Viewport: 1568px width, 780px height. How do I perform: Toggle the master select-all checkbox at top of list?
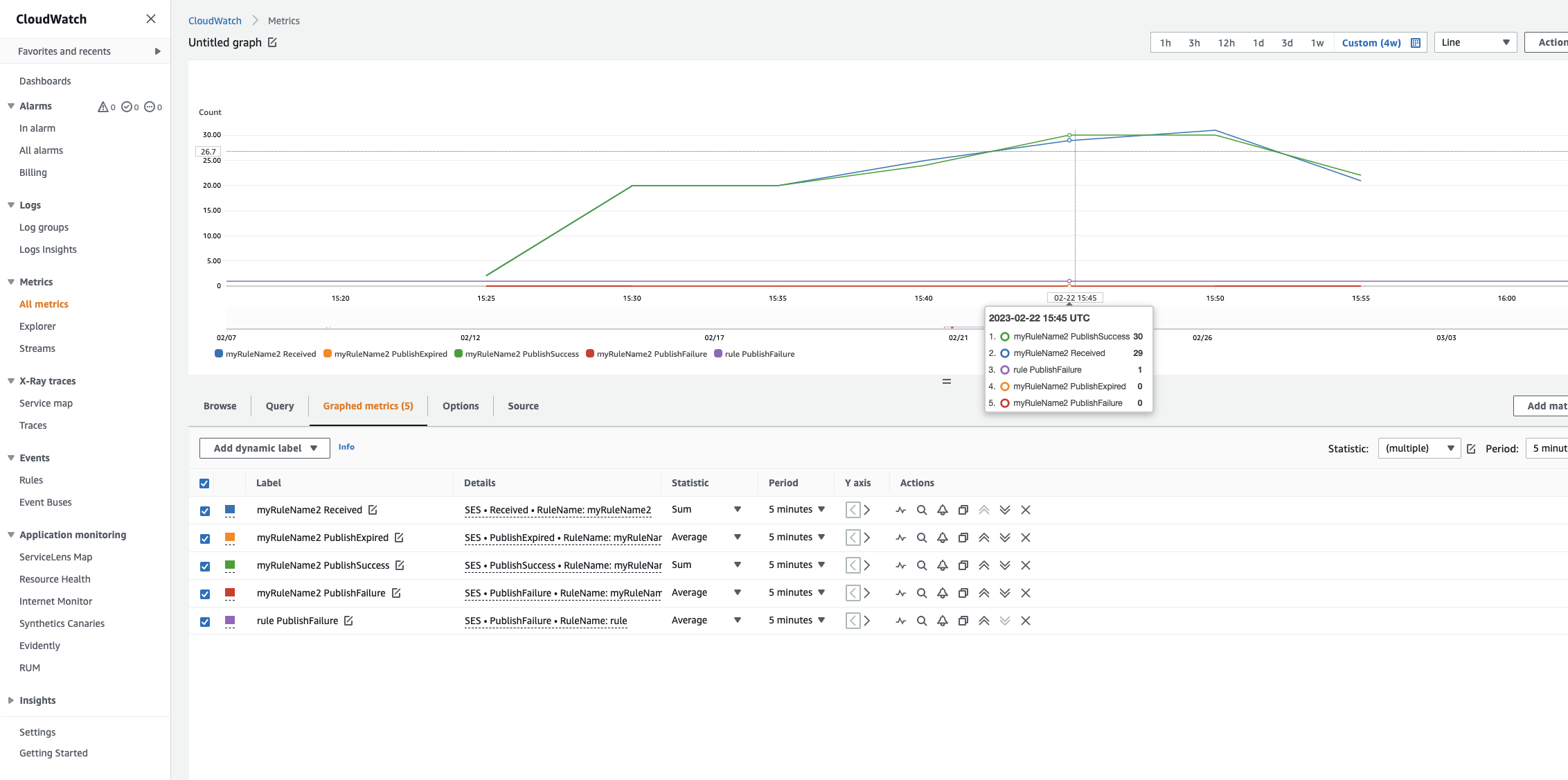tap(204, 483)
